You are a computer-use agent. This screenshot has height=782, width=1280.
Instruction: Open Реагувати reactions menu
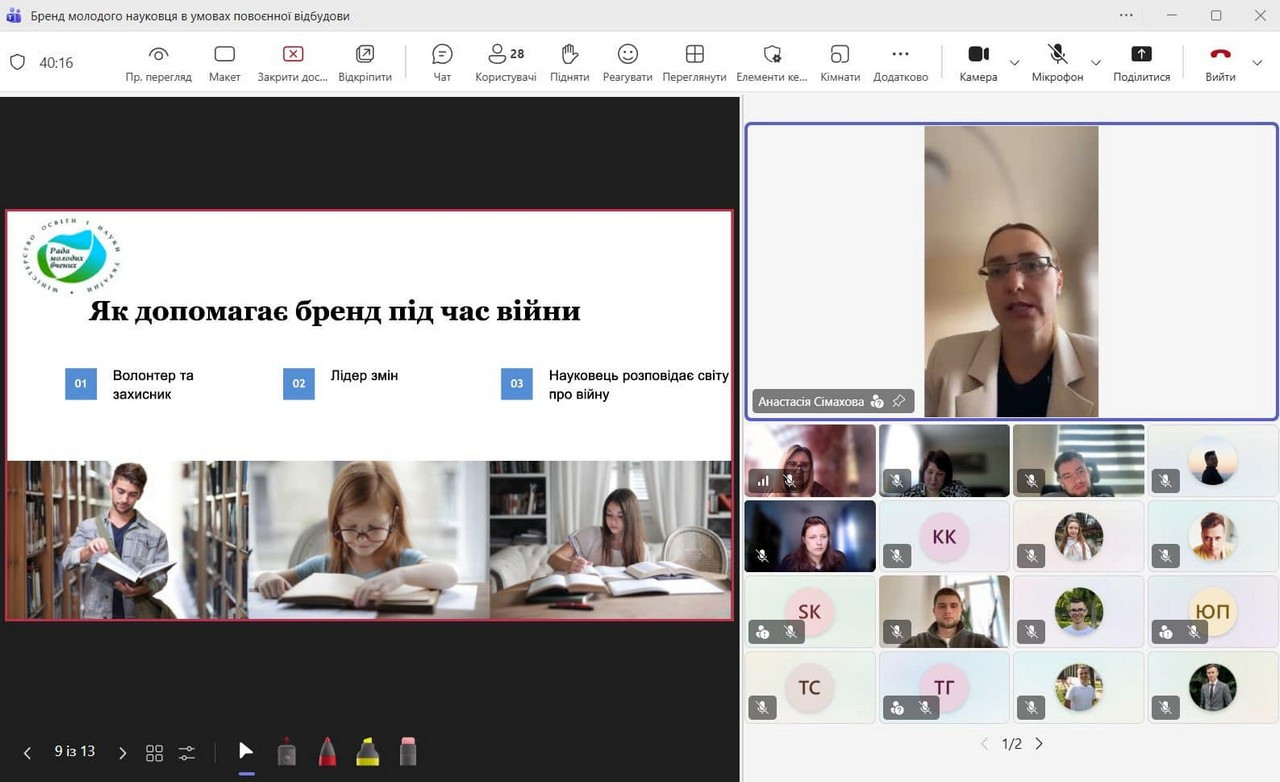point(627,62)
